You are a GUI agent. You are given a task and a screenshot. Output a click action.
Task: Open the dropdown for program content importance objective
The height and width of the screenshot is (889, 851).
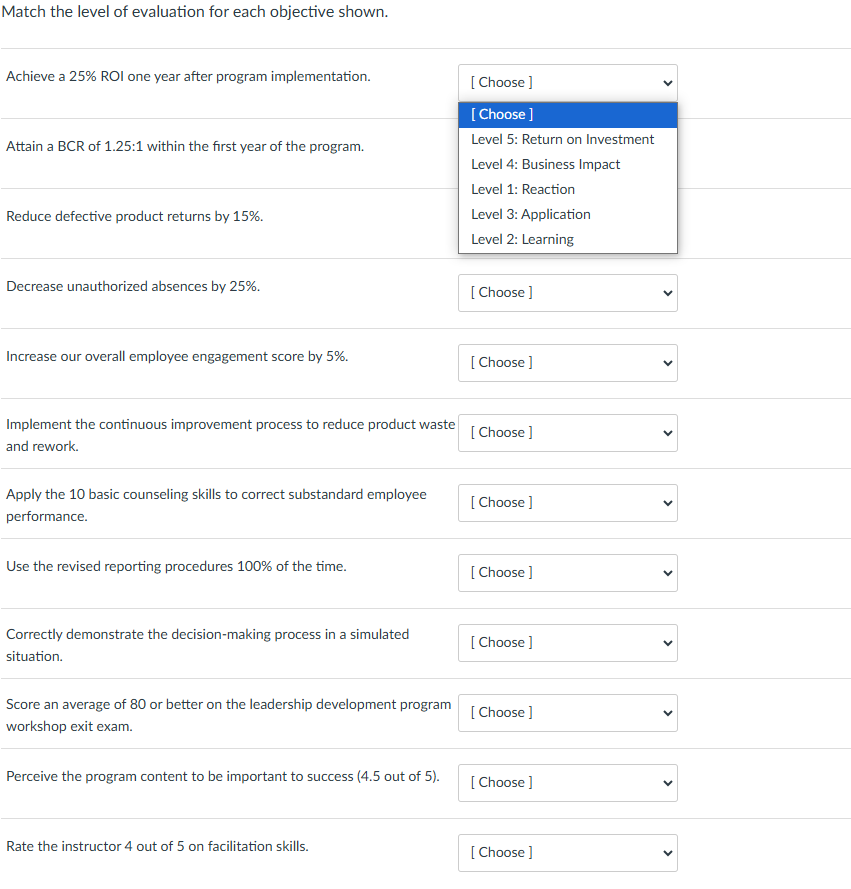(x=567, y=782)
